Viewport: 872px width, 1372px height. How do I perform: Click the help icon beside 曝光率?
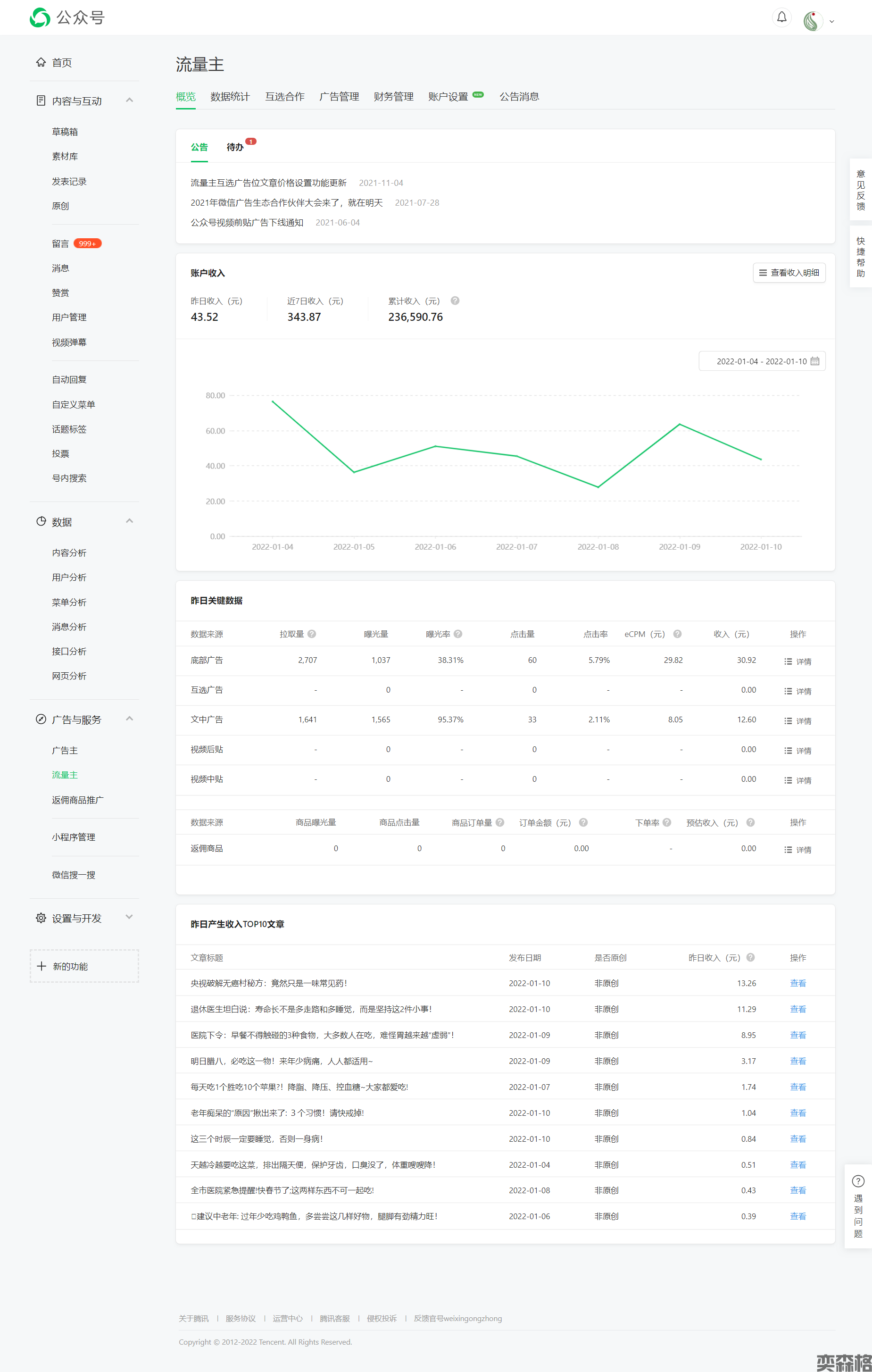[458, 634]
